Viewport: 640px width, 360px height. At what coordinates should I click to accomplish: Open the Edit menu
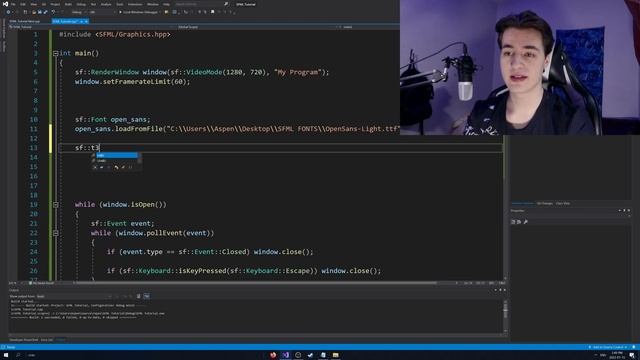pos(23,4)
